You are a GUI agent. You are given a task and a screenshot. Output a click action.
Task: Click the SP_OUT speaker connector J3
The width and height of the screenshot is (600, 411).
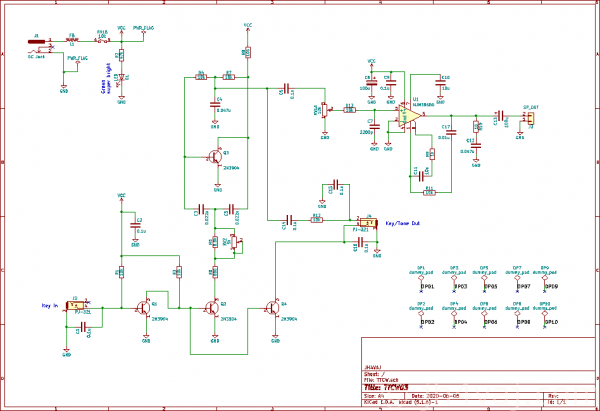pyautogui.click(x=530, y=119)
